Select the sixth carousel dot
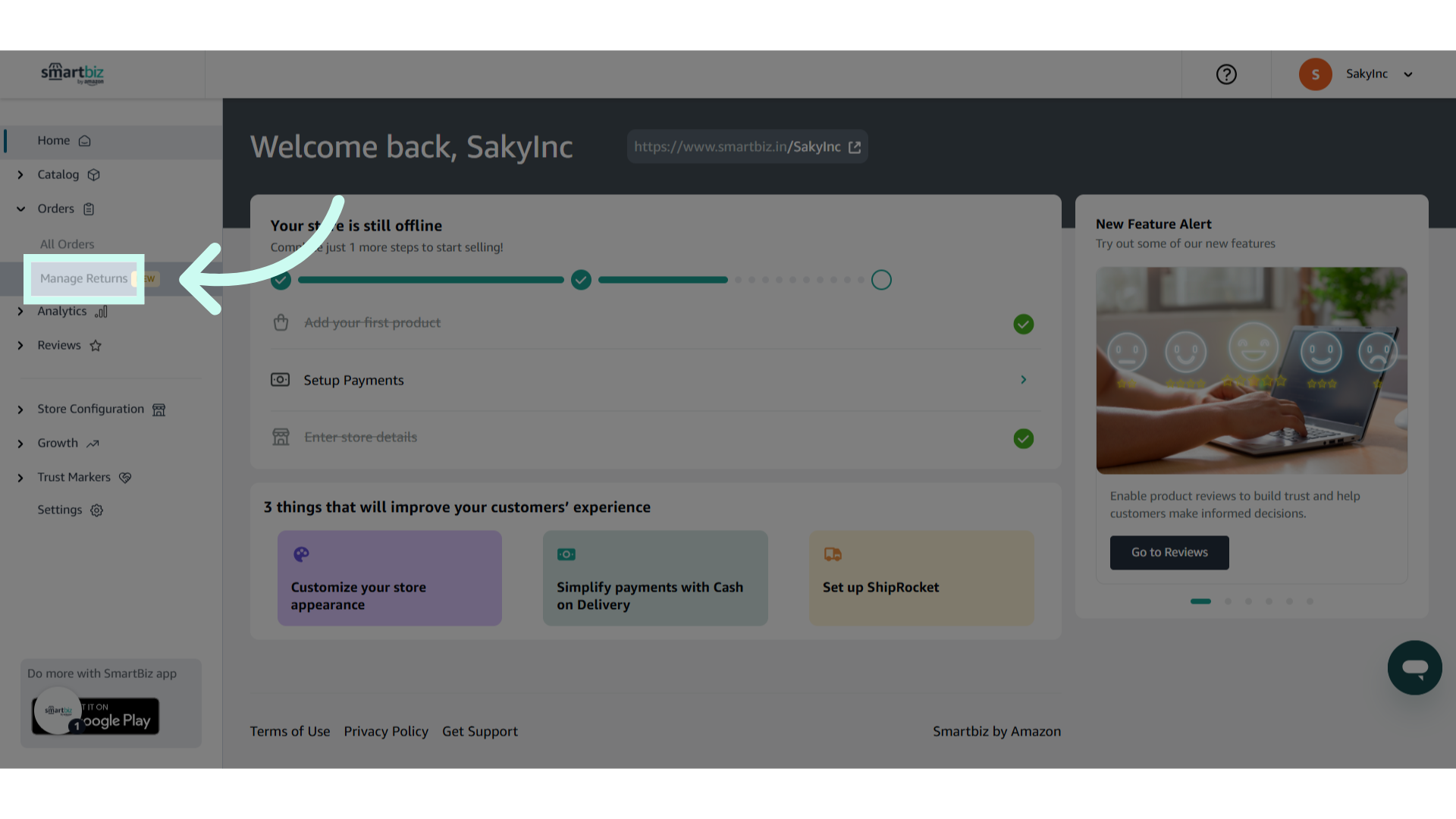 (1310, 601)
